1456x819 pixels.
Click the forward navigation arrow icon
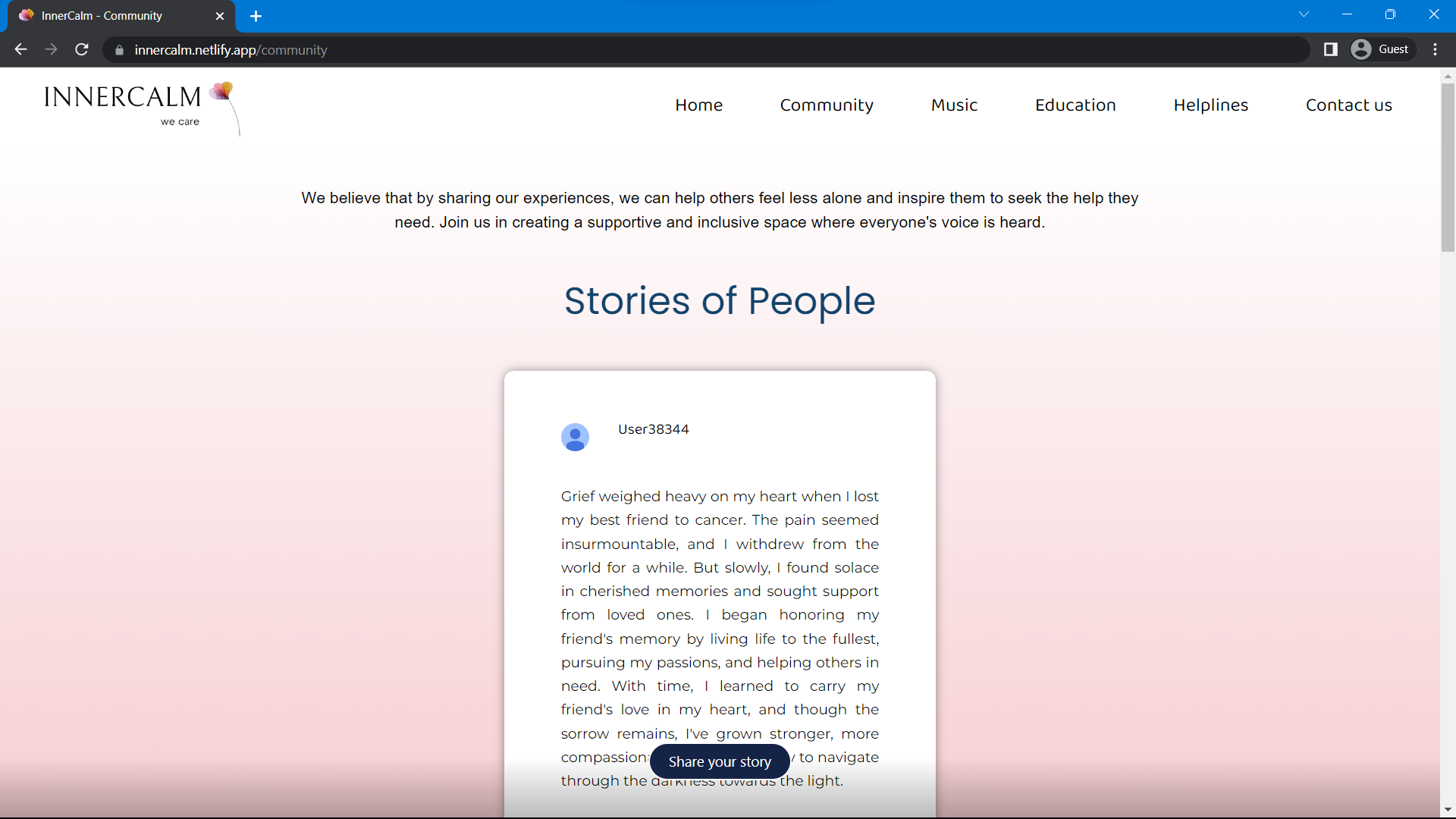click(50, 50)
